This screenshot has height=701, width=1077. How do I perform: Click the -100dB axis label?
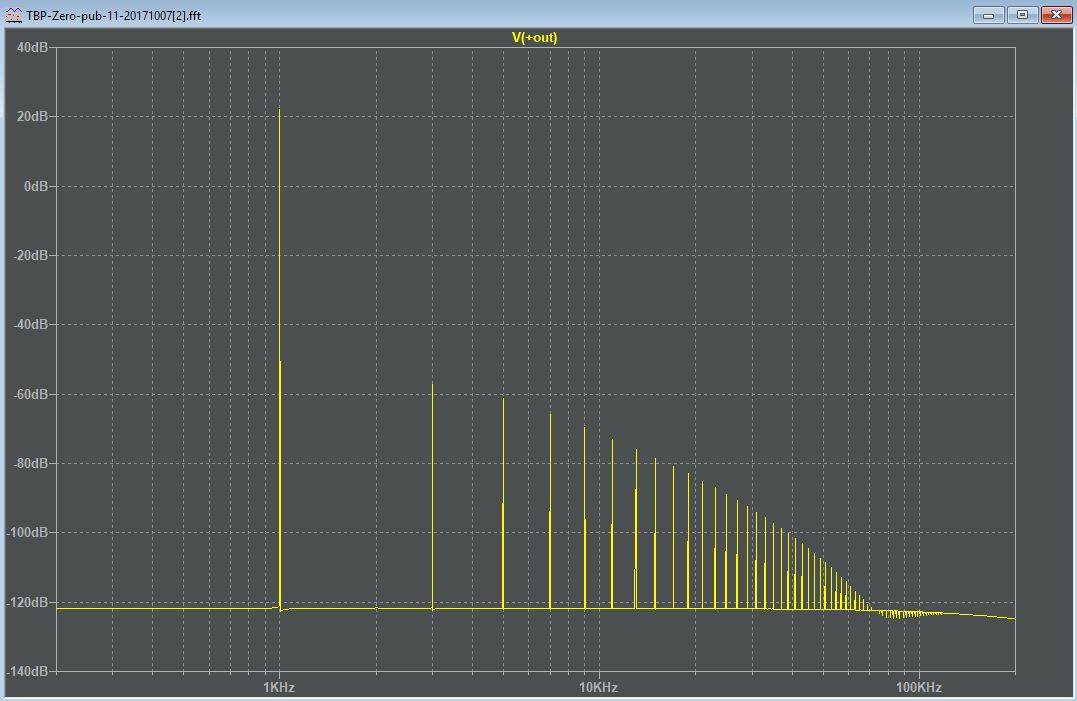coord(28,532)
